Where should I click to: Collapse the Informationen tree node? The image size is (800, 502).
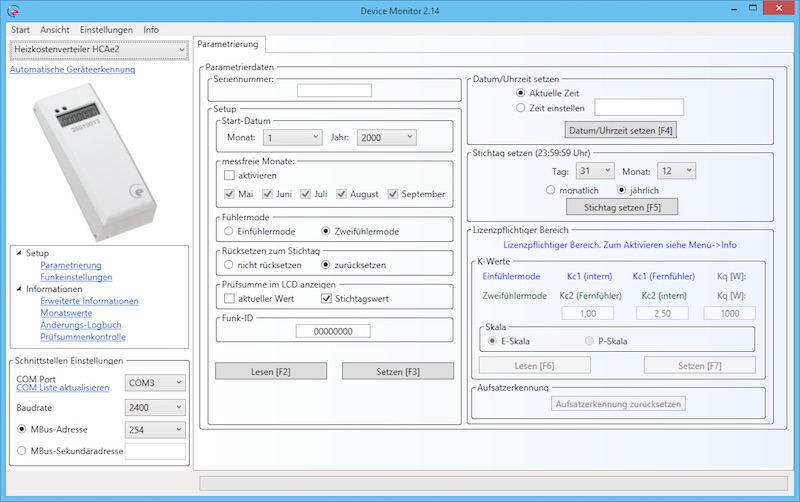click(17, 289)
